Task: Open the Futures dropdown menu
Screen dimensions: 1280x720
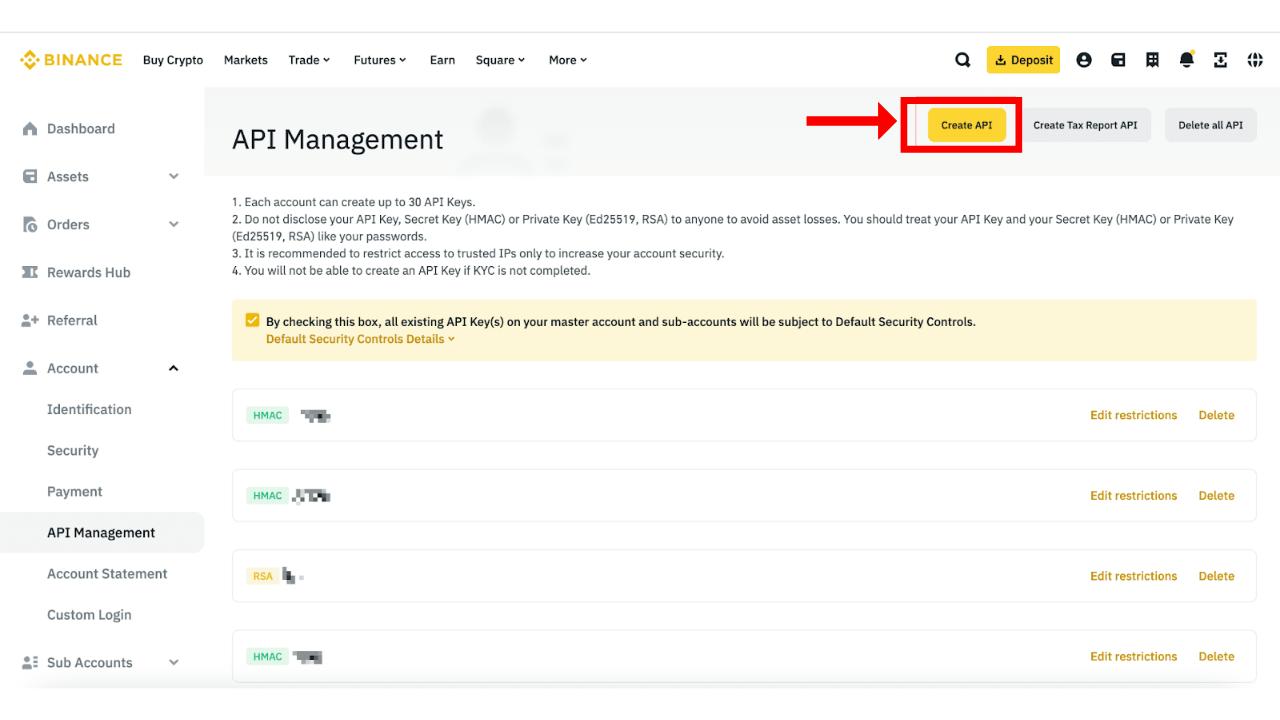Action: pyautogui.click(x=380, y=60)
